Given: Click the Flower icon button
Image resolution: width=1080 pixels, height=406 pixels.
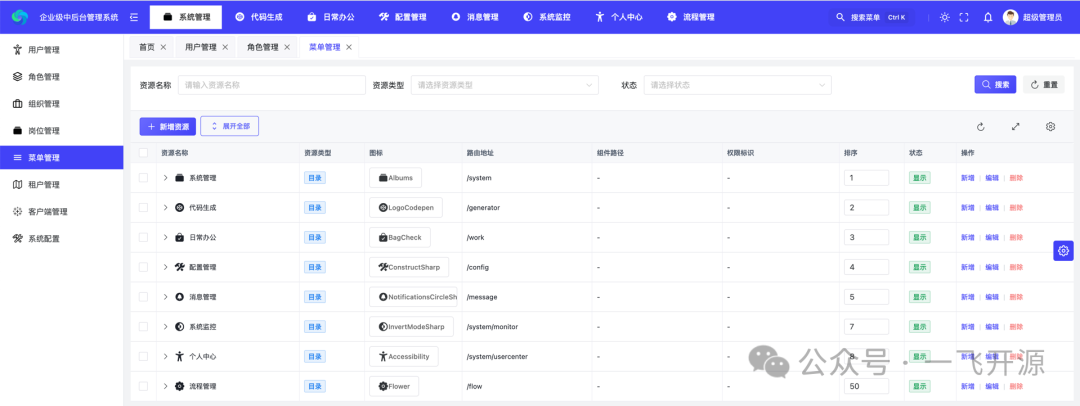Looking at the screenshot, I should [394, 386].
